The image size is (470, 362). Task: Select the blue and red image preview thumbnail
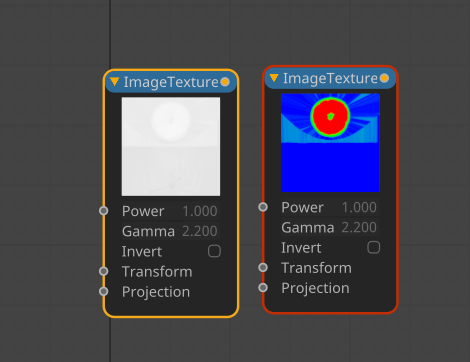click(x=330, y=143)
